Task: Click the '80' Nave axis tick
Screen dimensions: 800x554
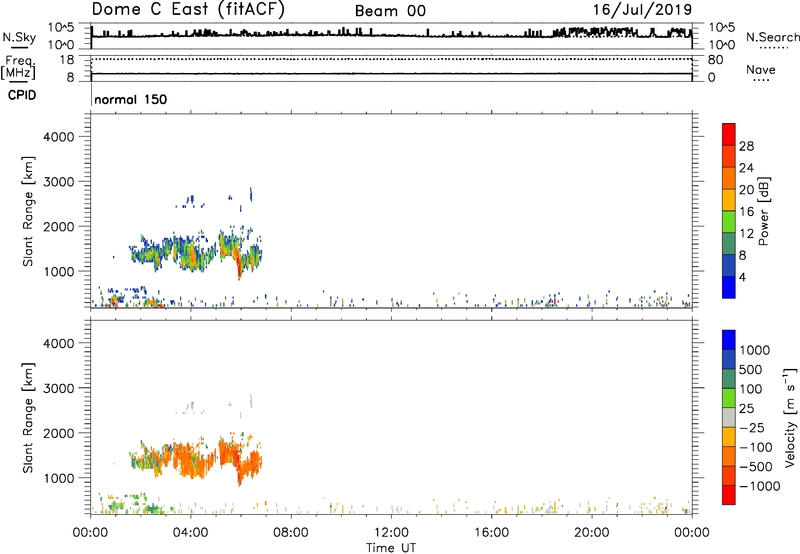Action: click(715, 60)
